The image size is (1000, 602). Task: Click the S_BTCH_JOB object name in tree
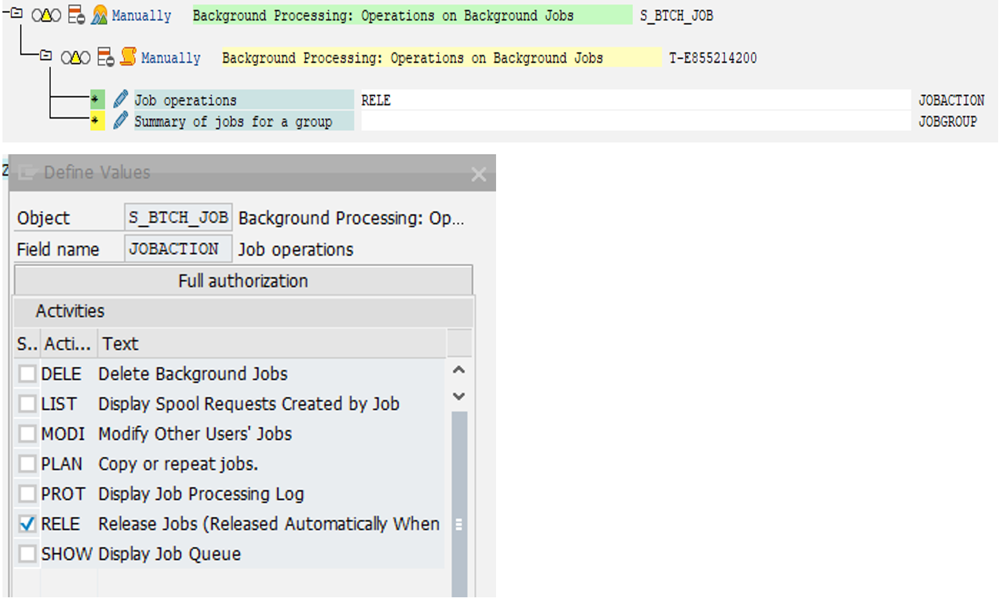click(677, 15)
